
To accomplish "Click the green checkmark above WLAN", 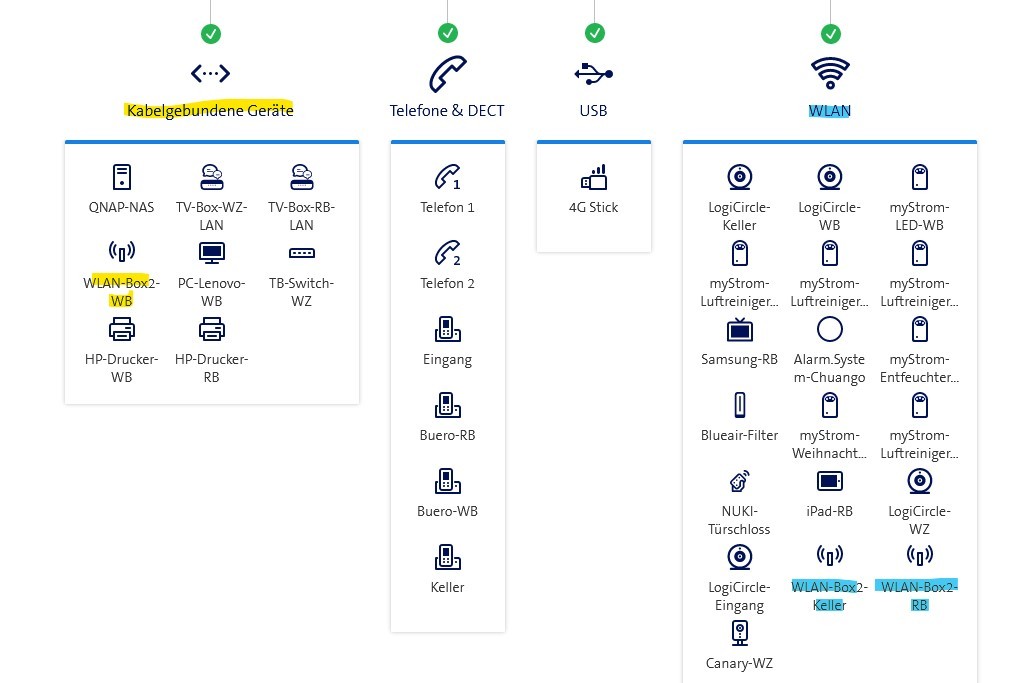I will click(830, 34).
